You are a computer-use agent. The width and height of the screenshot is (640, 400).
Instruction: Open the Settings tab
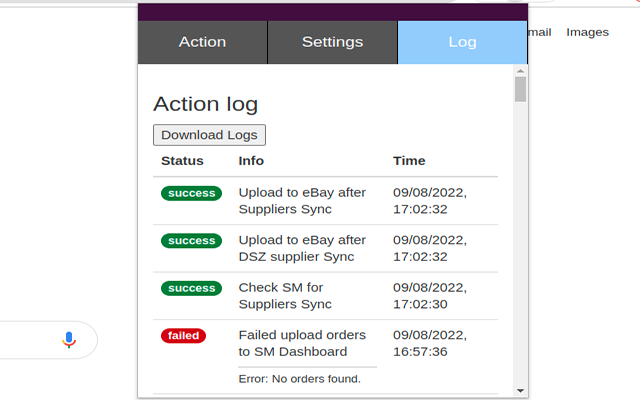pyautogui.click(x=332, y=42)
